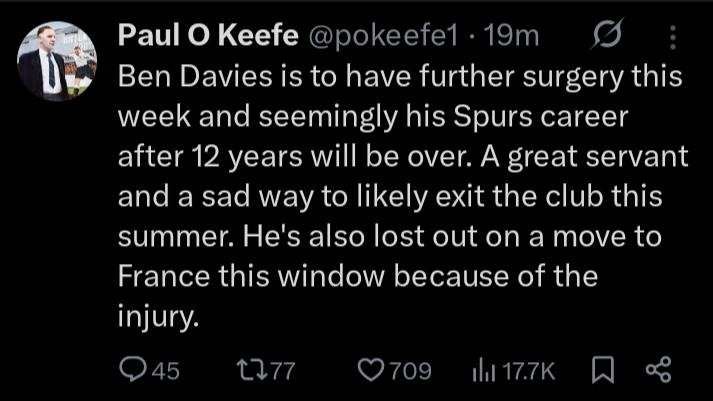713x401 pixels.
Task: Open Paul O Keefe's profile picture
Action: [57, 63]
